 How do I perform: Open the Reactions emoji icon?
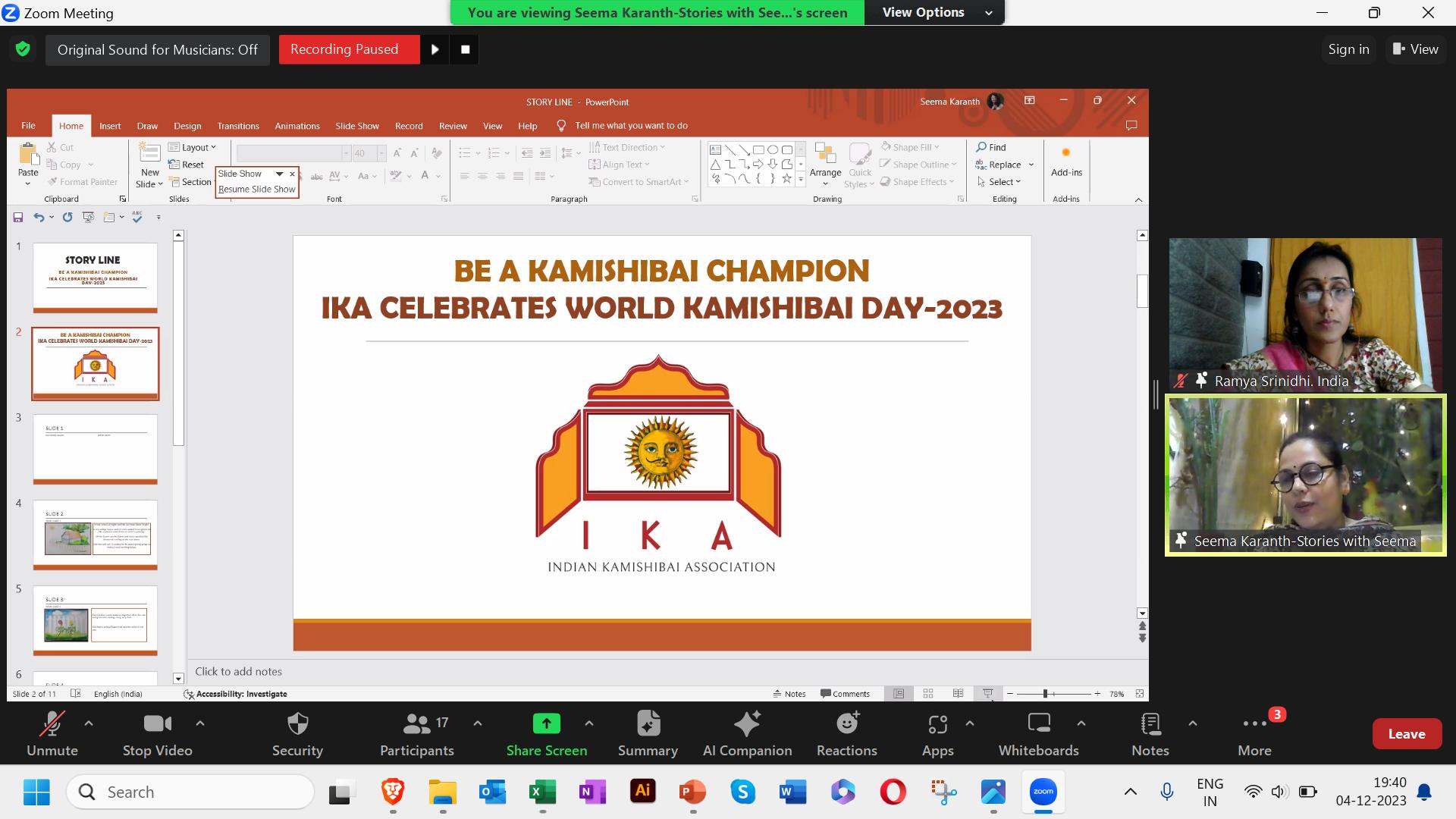coord(846,724)
